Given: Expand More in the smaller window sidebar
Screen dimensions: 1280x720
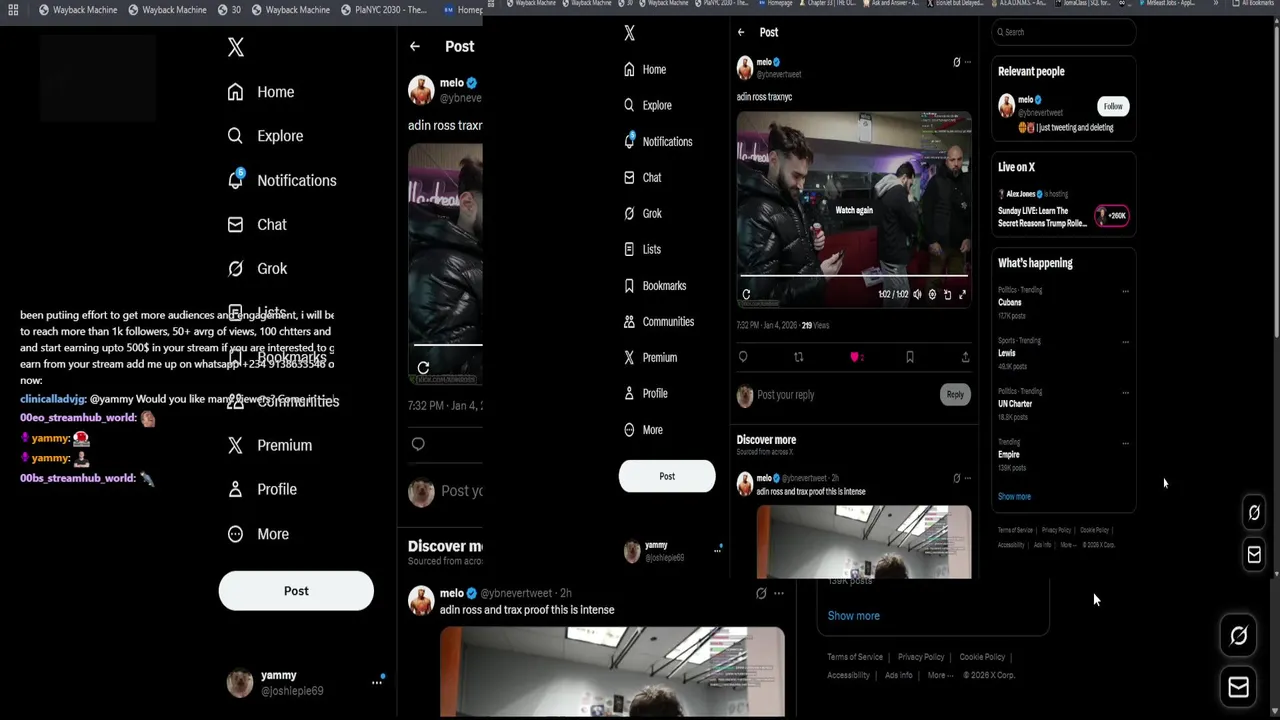Looking at the screenshot, I should point(642,429).
